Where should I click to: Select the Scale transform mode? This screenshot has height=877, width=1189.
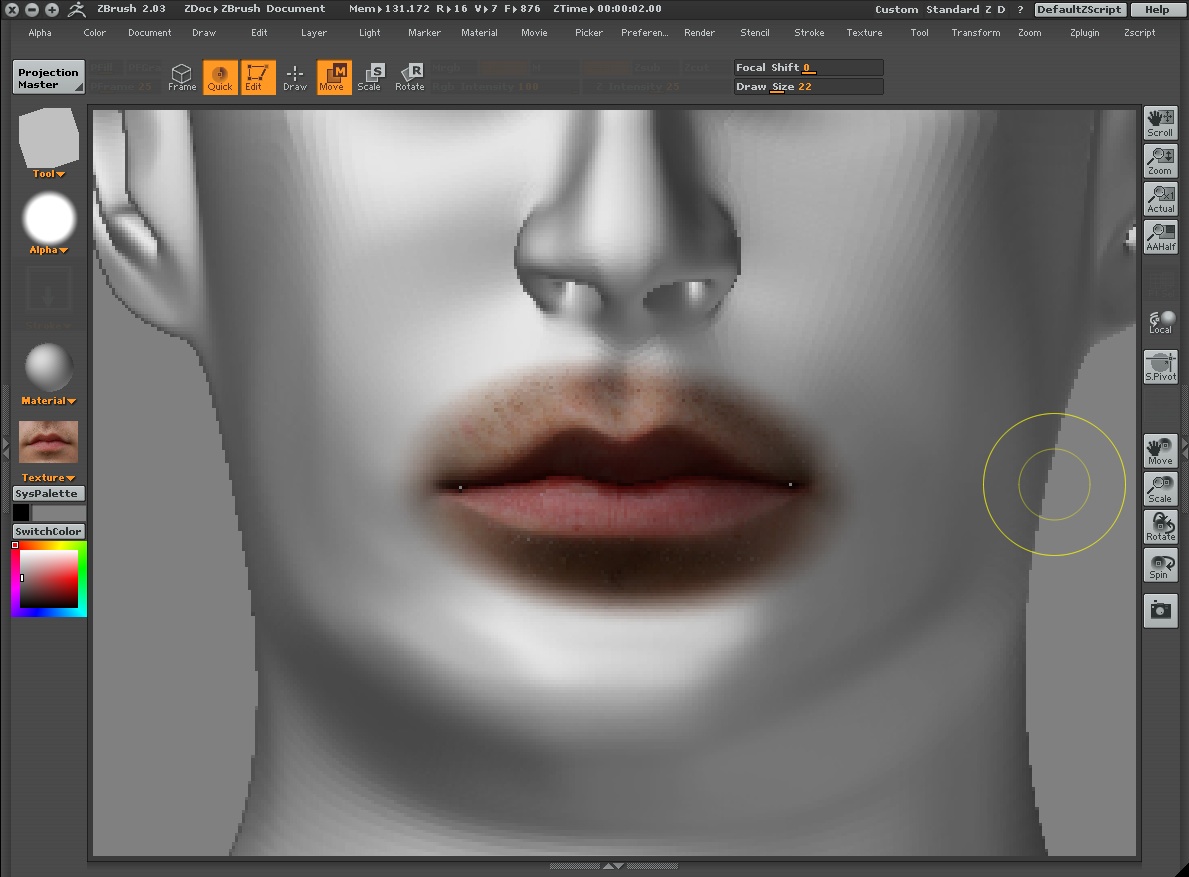tap(371, 78)
